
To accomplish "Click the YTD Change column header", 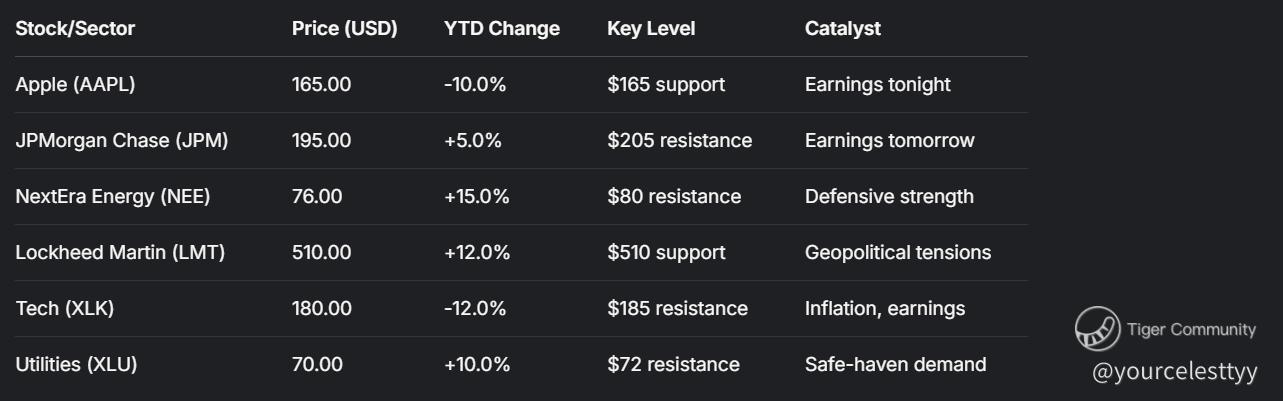I will 502,29.
